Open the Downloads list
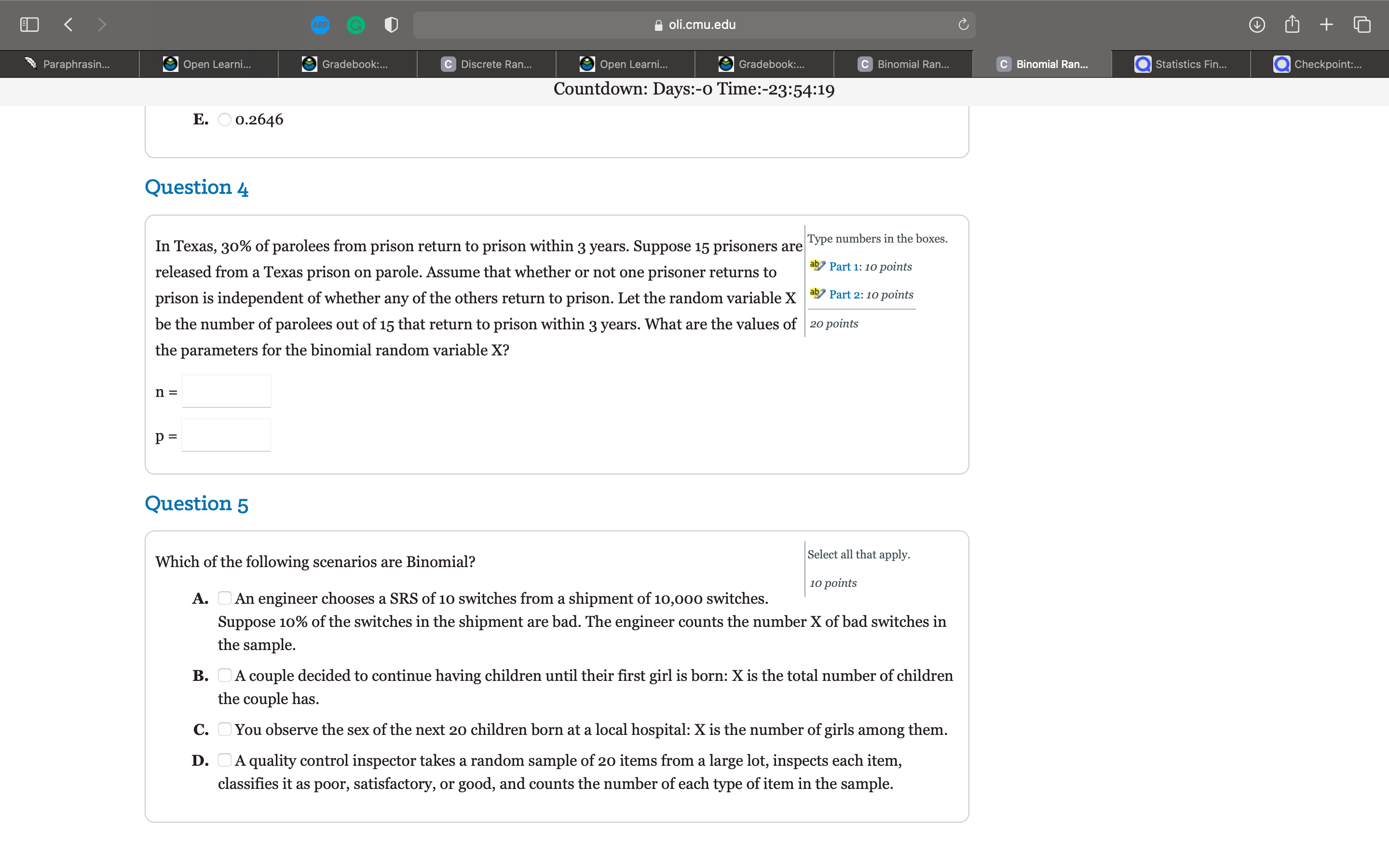 click(x=1256, y=24)
